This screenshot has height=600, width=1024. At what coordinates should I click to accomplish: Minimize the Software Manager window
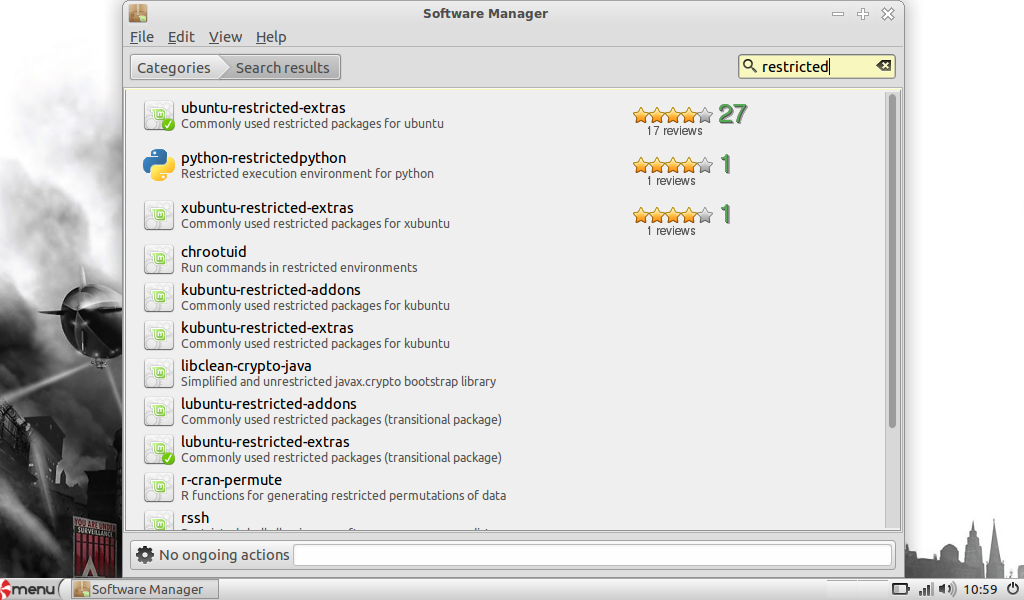point(838,14)
